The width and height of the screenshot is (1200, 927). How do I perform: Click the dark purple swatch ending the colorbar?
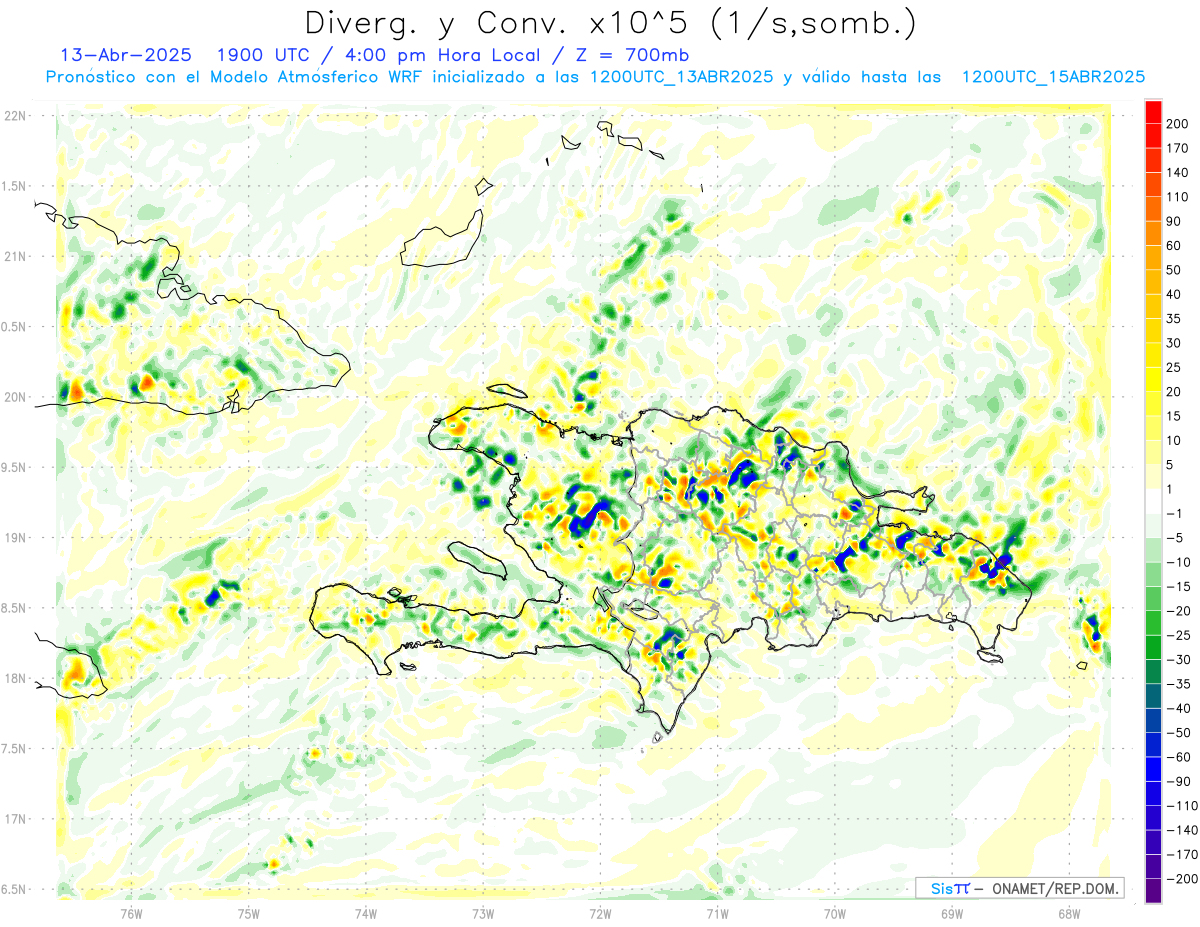[x=1154, y=891]
